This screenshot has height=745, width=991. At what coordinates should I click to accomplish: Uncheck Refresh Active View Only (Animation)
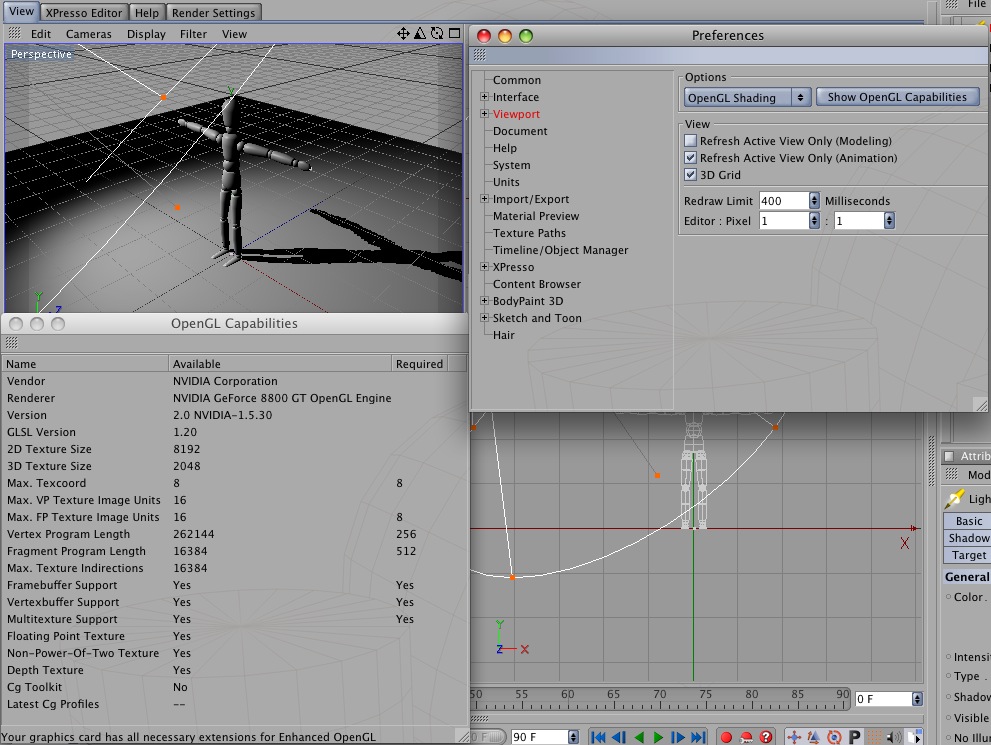click(x=690, y=158)
